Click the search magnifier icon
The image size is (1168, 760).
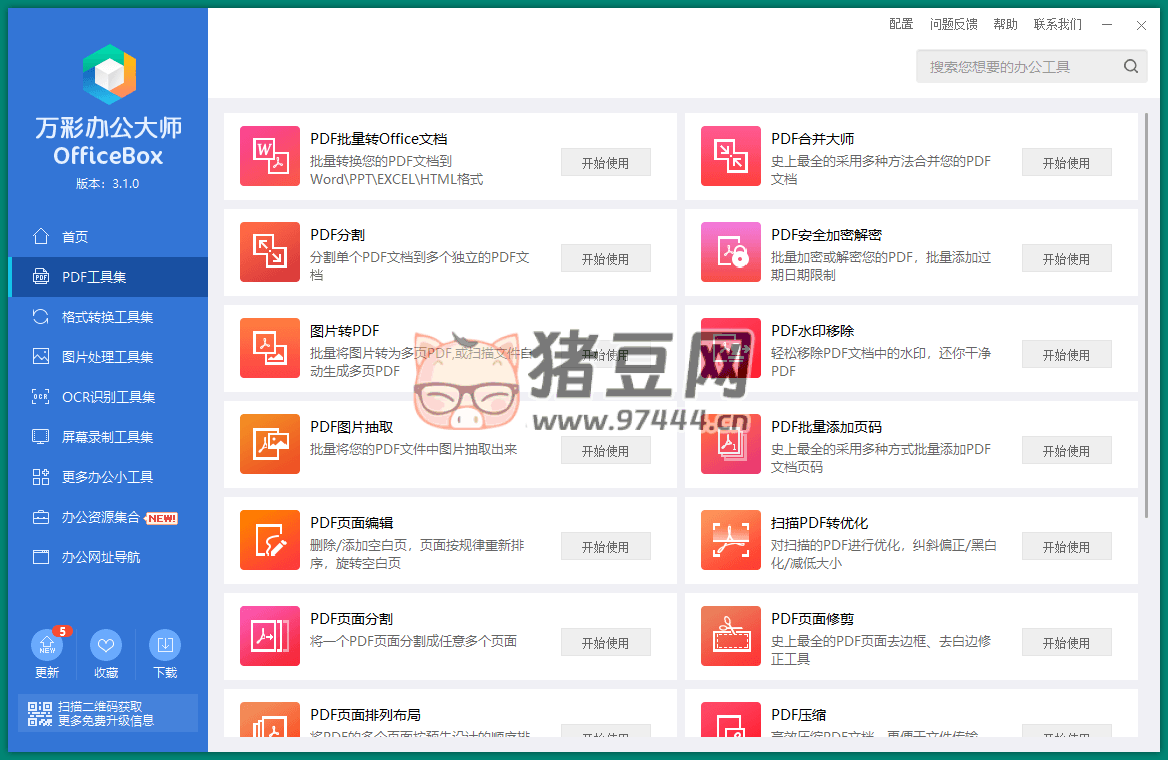[x=1130, y=67]
